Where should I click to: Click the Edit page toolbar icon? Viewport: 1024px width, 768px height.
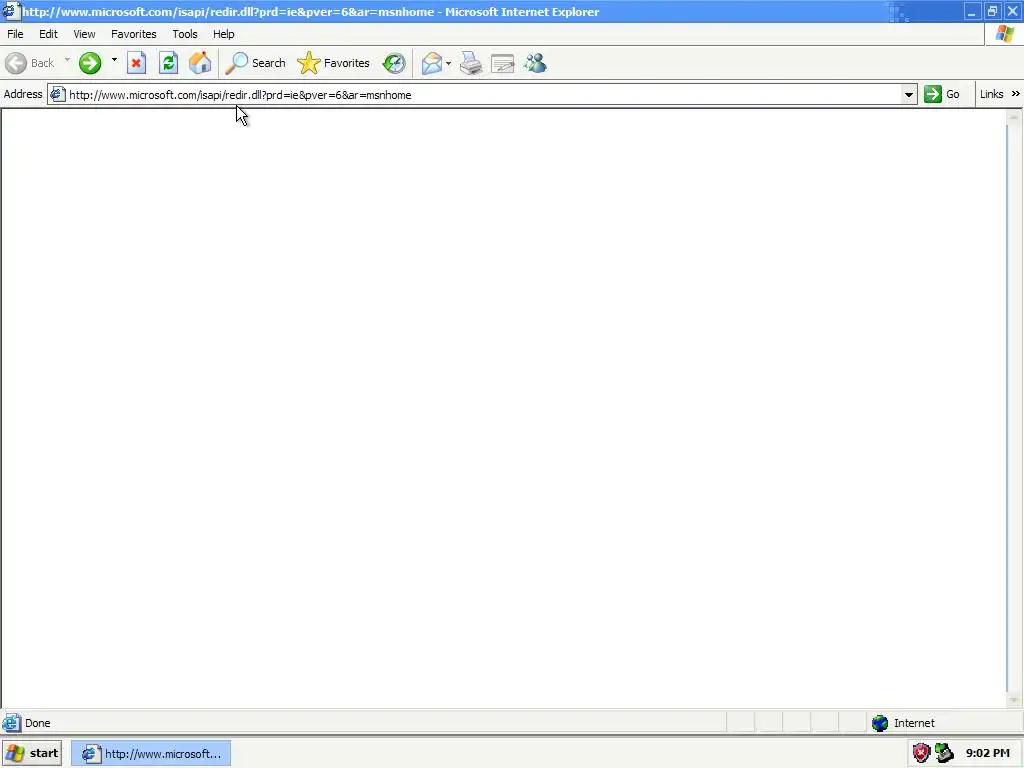click(503, 63)
